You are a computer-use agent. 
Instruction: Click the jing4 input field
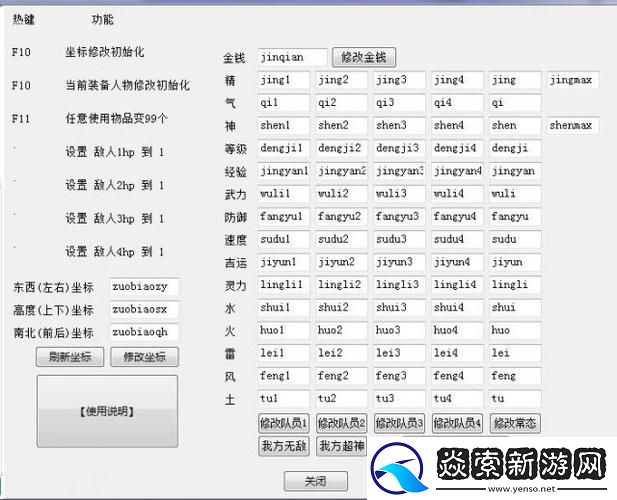[457, 80]
